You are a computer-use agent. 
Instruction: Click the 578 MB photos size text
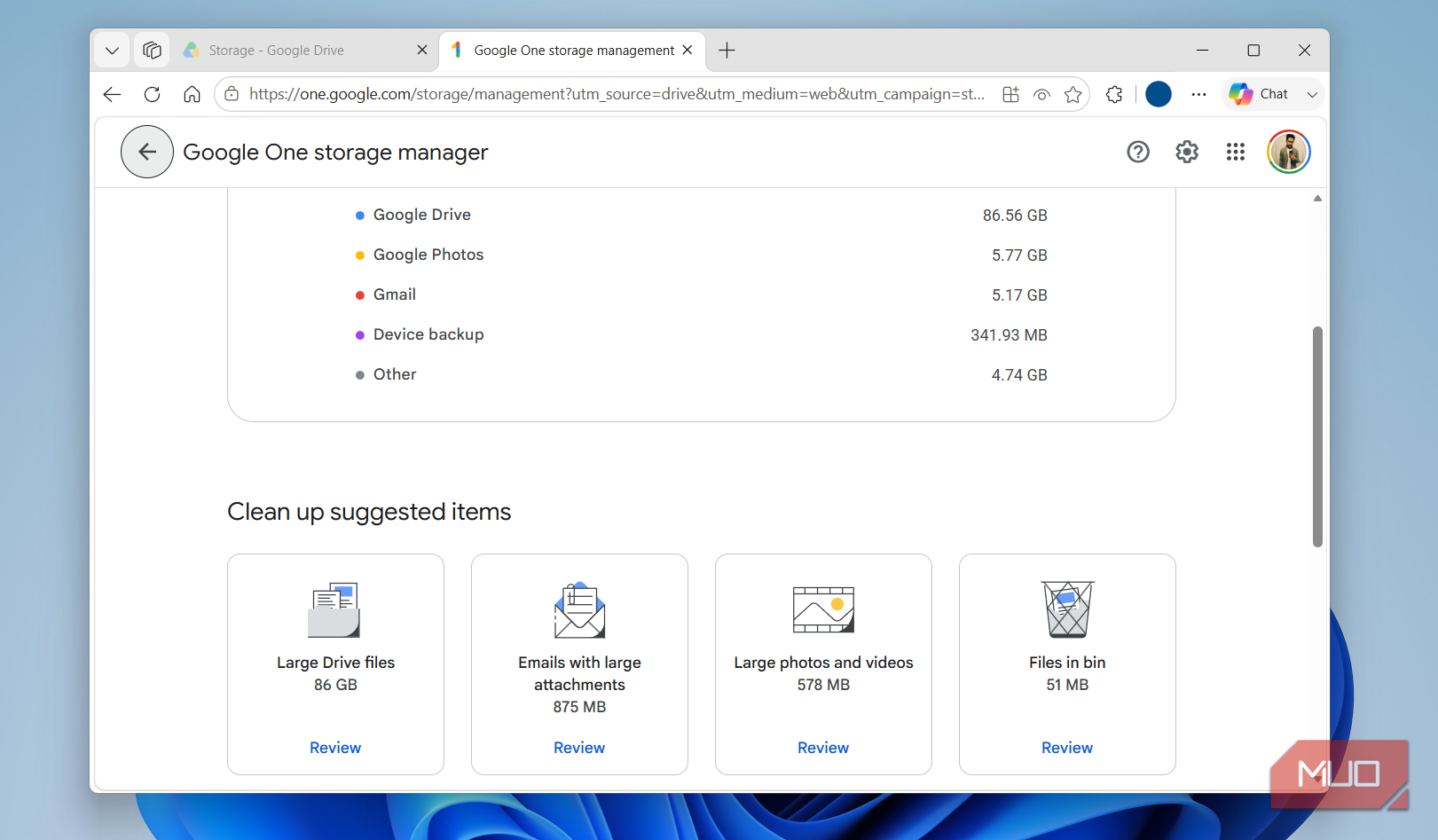click(823, 685)
